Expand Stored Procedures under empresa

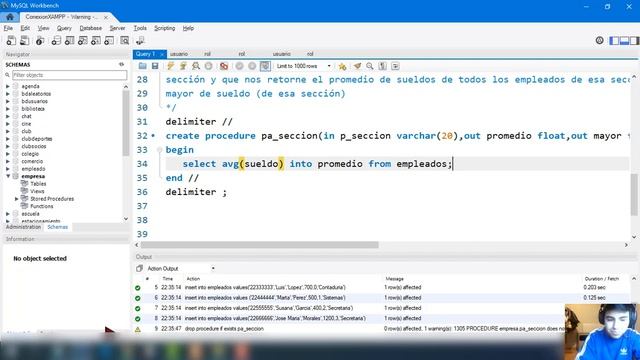[17, 199]
